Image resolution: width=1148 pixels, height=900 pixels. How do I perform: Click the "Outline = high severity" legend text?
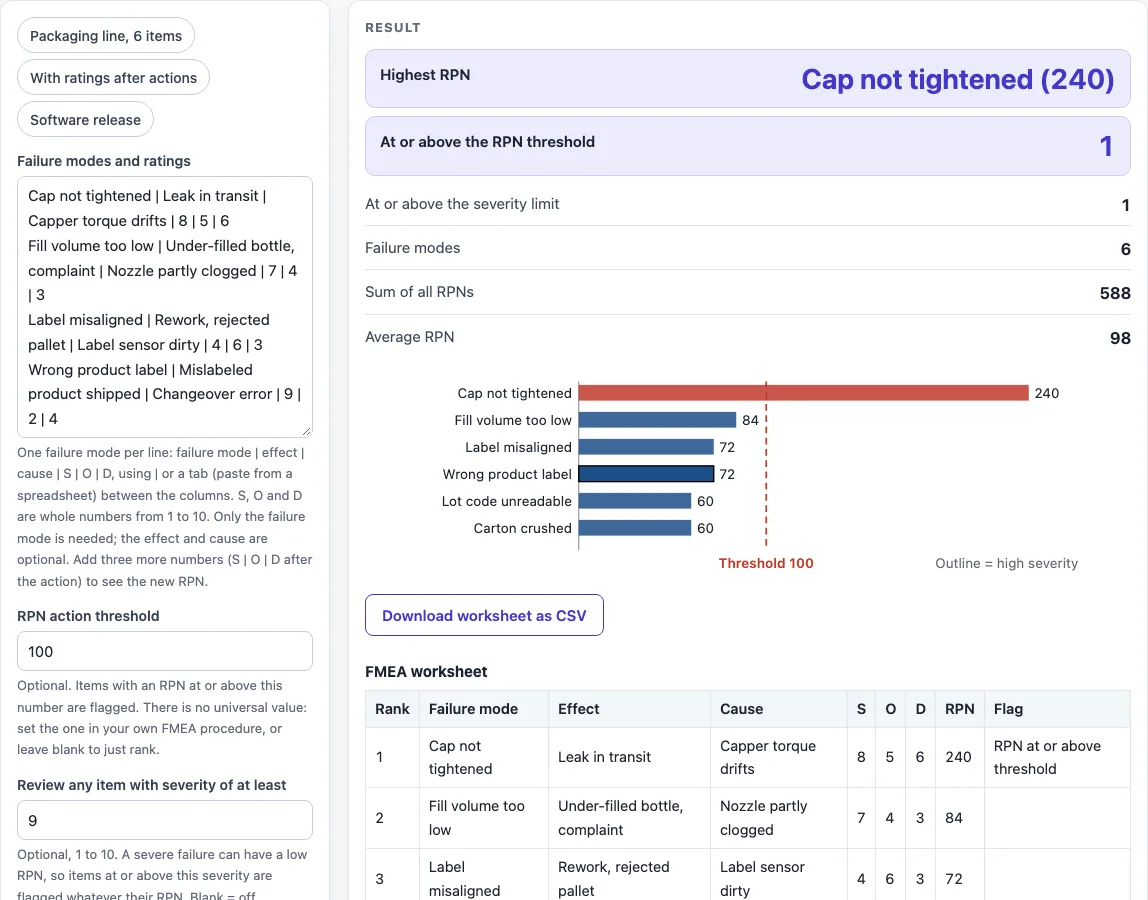1006,563
